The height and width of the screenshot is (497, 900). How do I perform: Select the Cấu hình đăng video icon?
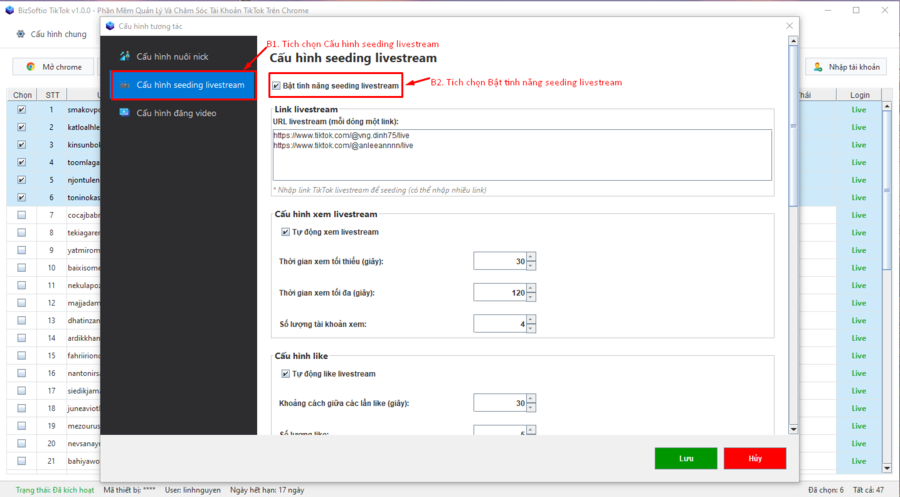tap(124, 113)
